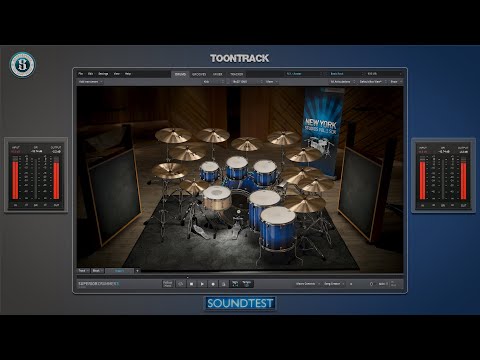Click the SOUNDTEST label
The image size is (480, 360).
(240, 303)
